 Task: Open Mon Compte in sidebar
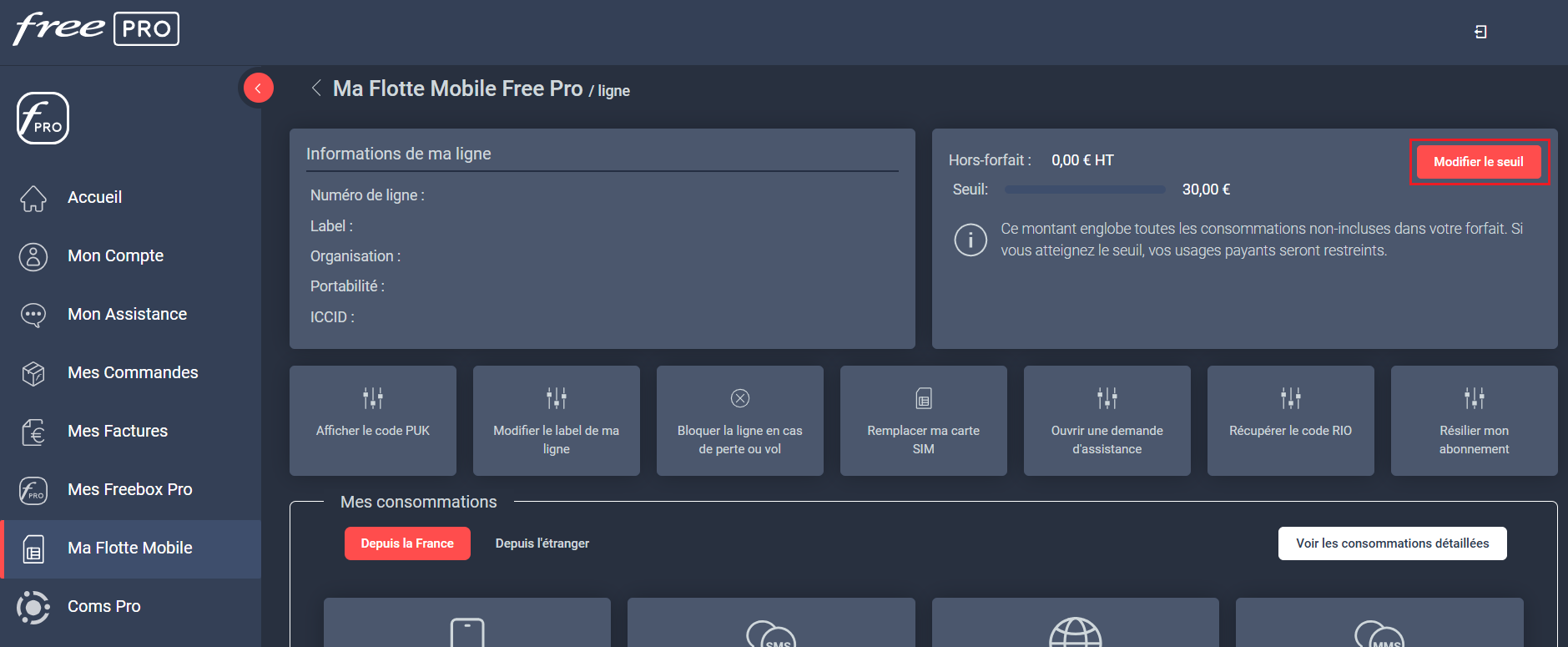point(115,255)
